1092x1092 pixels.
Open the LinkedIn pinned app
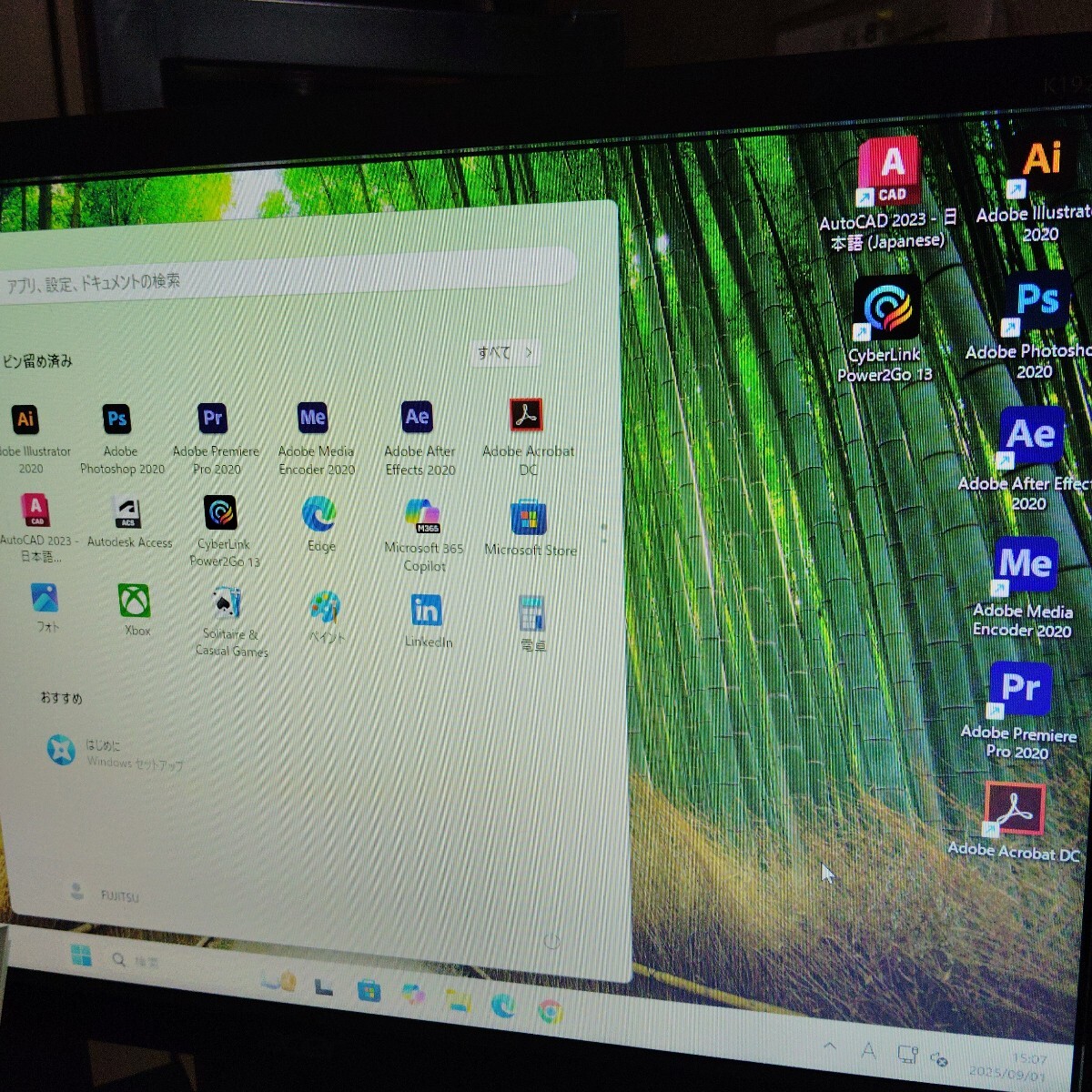pyautogui.click(x=428, y=622)
